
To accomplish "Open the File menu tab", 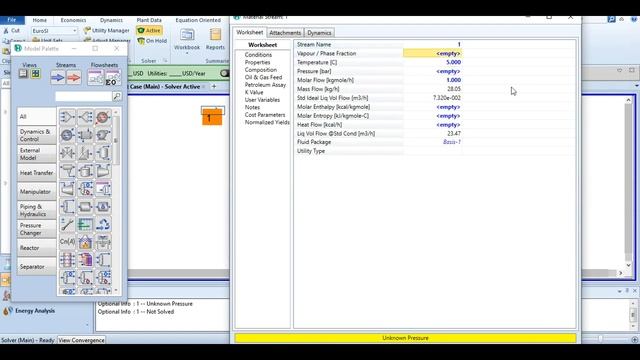I will [x=12, y=20].
